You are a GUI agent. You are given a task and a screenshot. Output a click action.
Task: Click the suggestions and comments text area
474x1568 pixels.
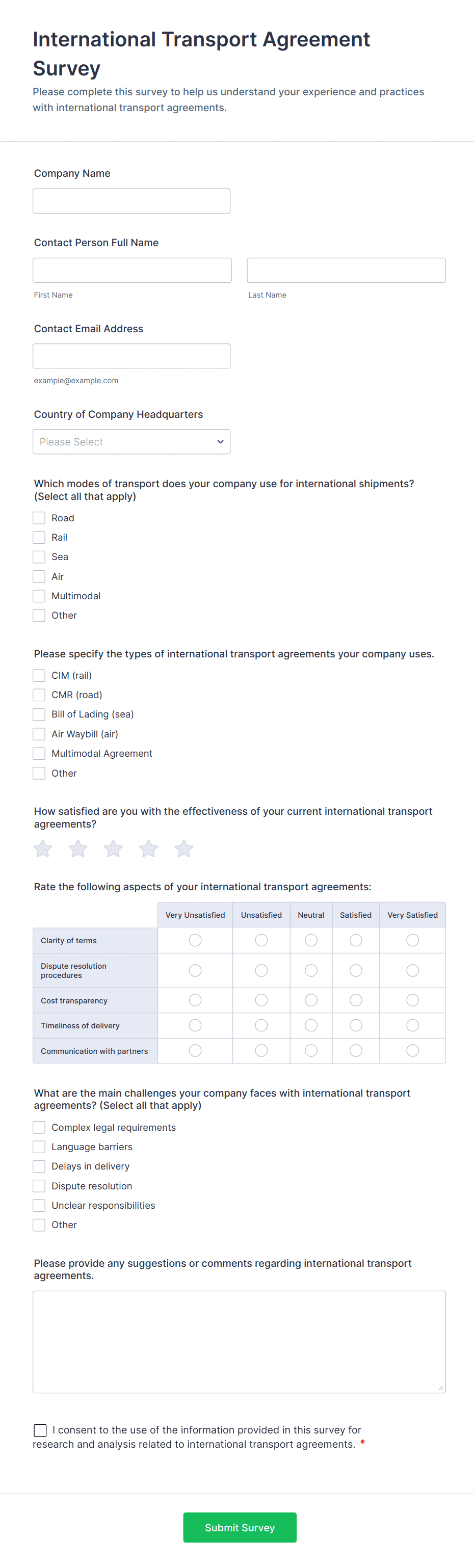tap(239, 1342)
